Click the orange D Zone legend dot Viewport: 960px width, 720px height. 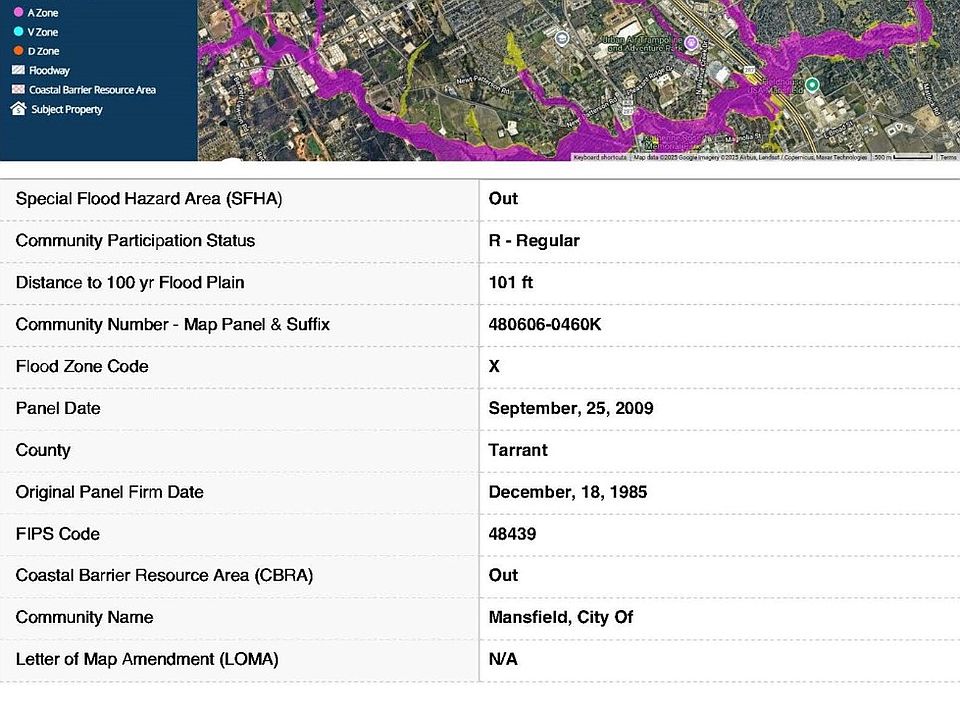[18, 51]
